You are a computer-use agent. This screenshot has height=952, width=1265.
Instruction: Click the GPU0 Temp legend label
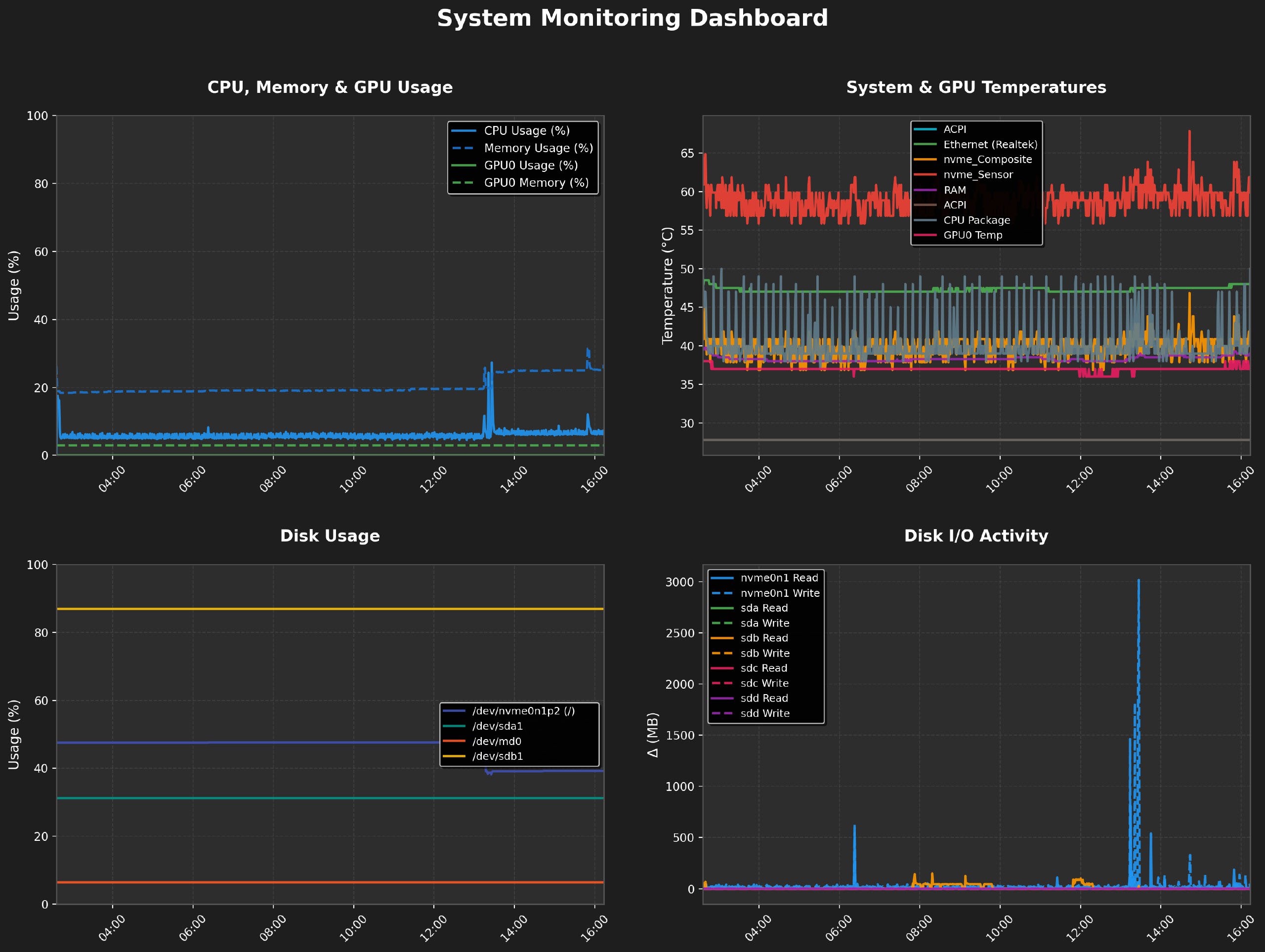tap(972, 235)
